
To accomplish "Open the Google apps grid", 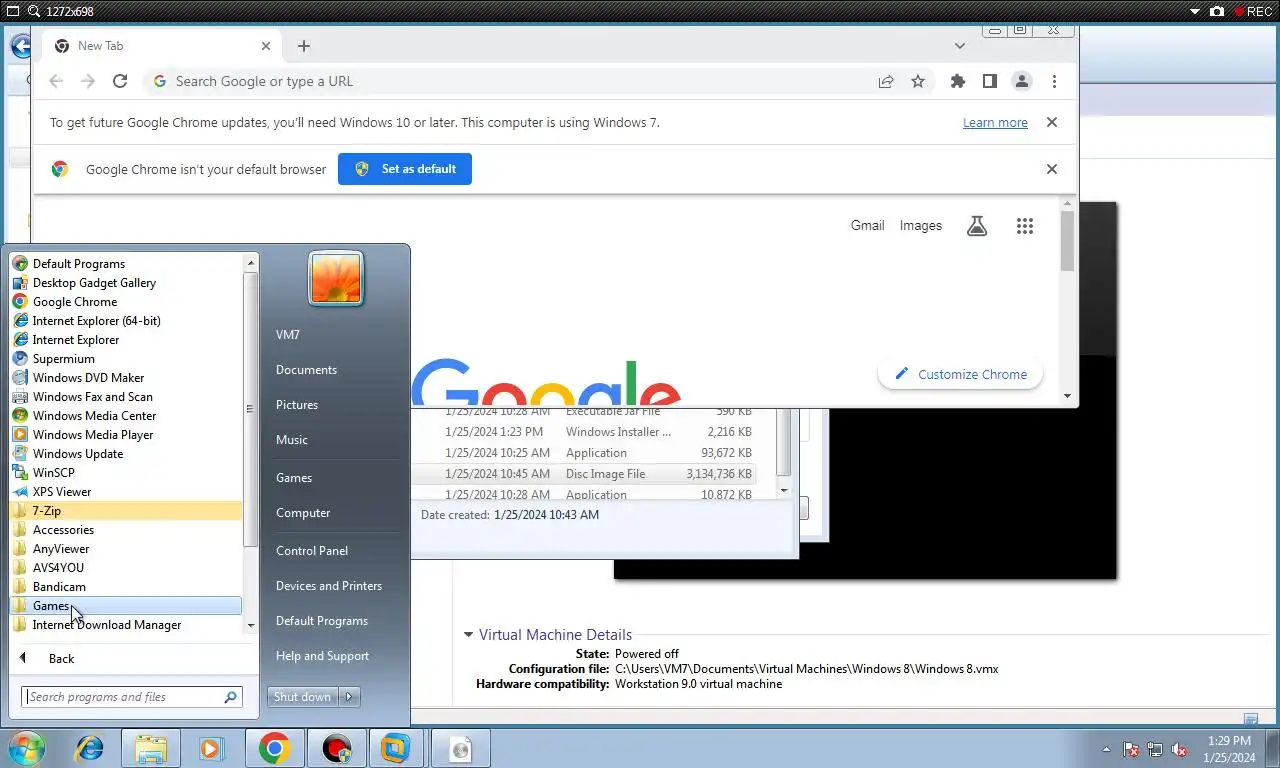I will pyautogui.click(x=1025, y=226).
